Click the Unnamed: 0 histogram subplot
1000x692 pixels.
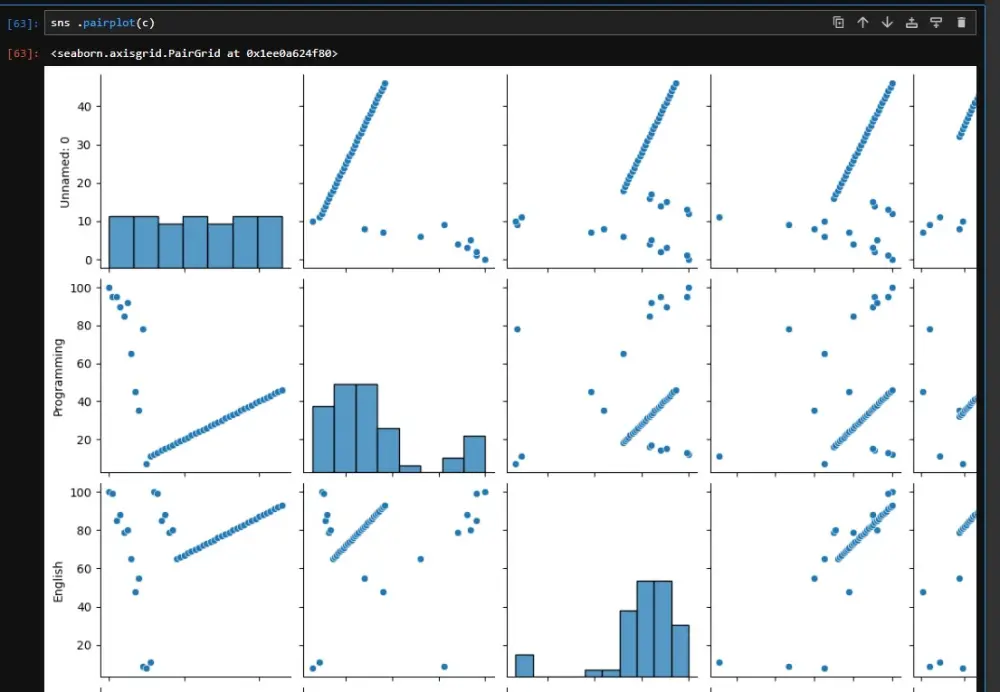tap(196, 171)
